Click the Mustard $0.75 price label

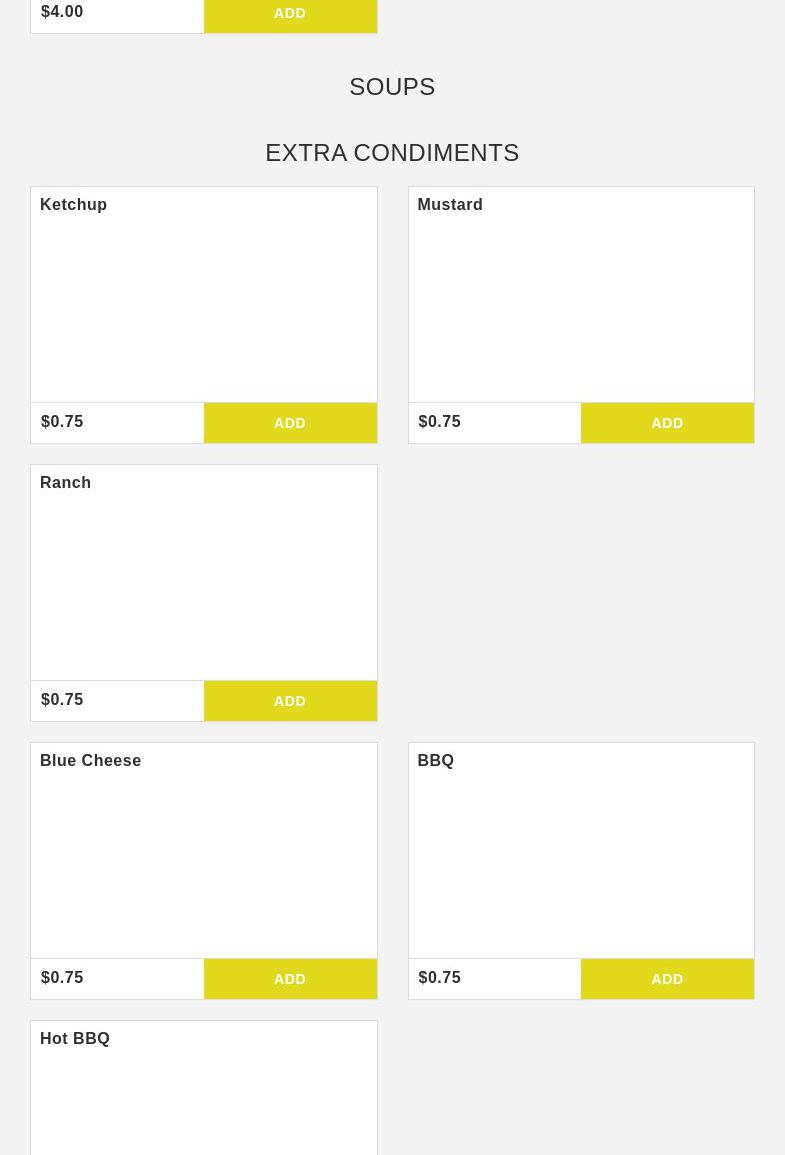pyautogui.click(x=440, y=421)
